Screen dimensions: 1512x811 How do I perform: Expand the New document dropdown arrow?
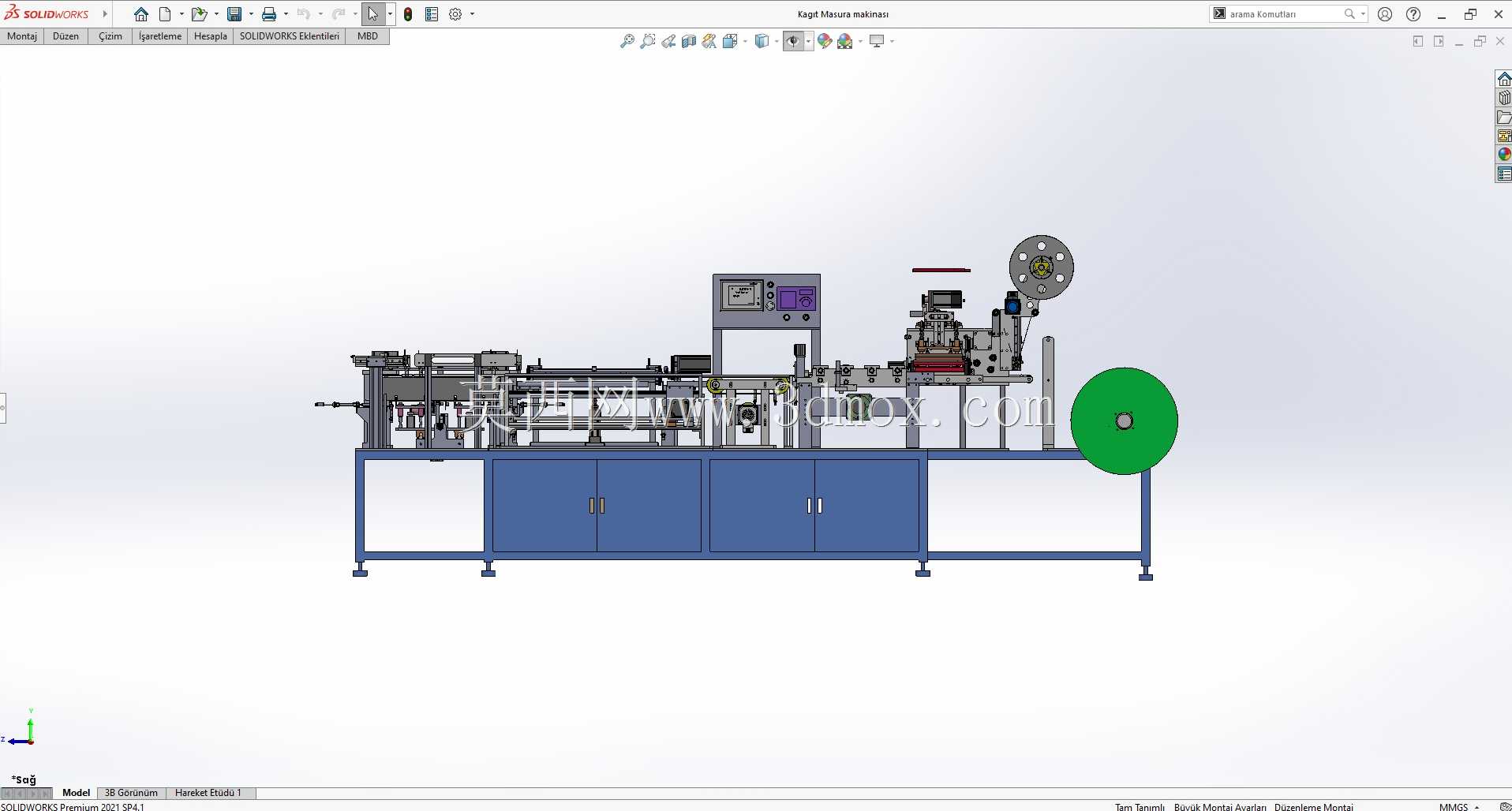click(x=182, y=14)
